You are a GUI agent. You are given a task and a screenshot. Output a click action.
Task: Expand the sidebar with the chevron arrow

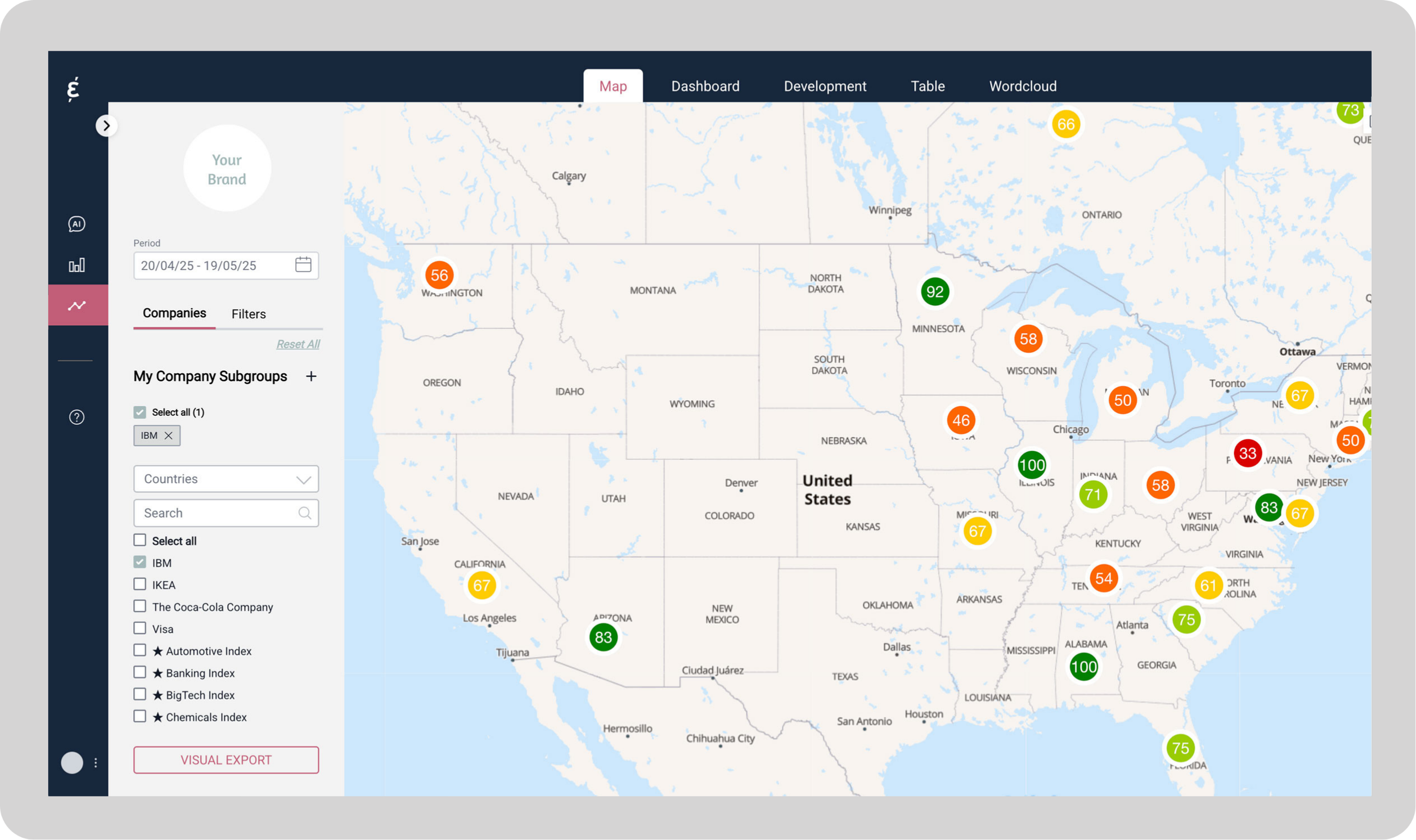[106, 125]
